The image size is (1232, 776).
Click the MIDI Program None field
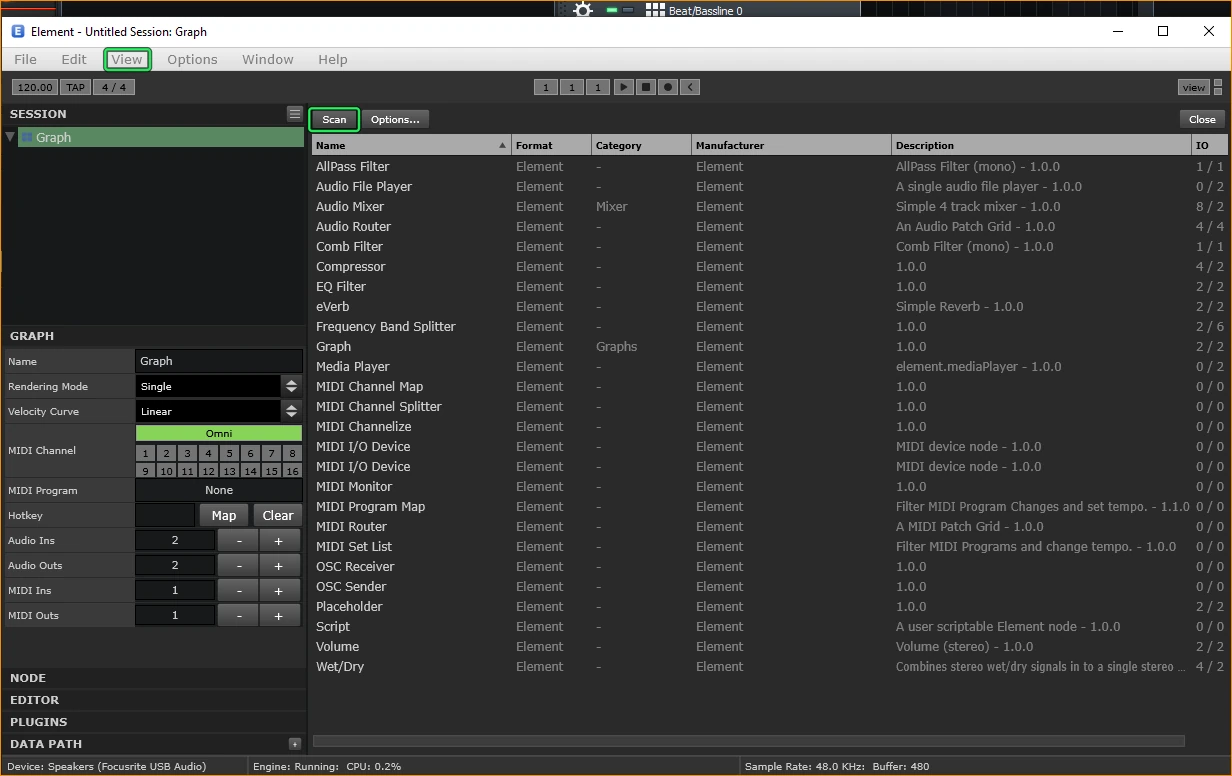tap(219, 490)
